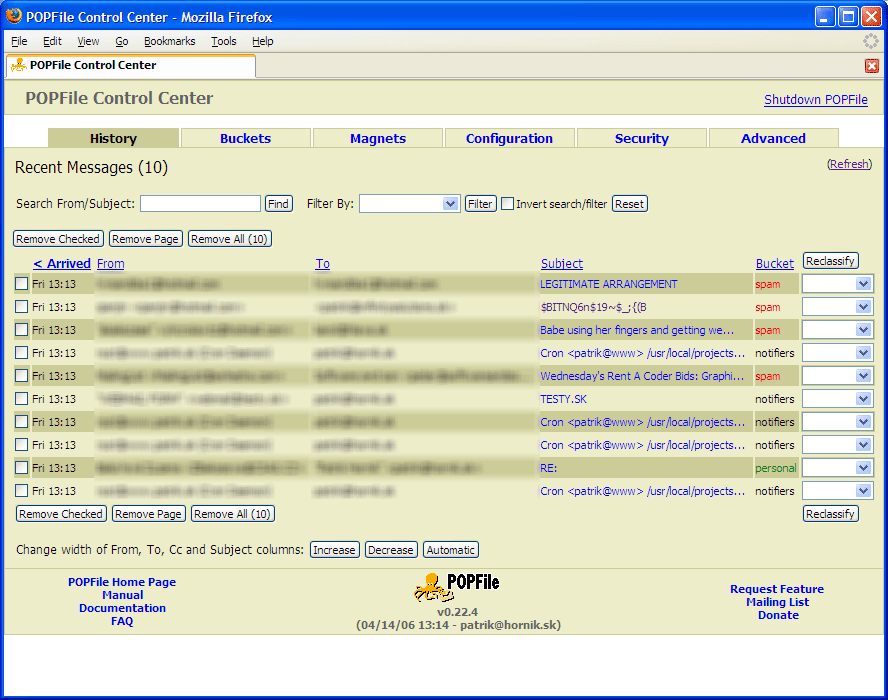Viewport: 888px width, 700px height.
Task: Open reclassify dropdown for Wednesday's Rent A Coder
Action: (837, 375)
